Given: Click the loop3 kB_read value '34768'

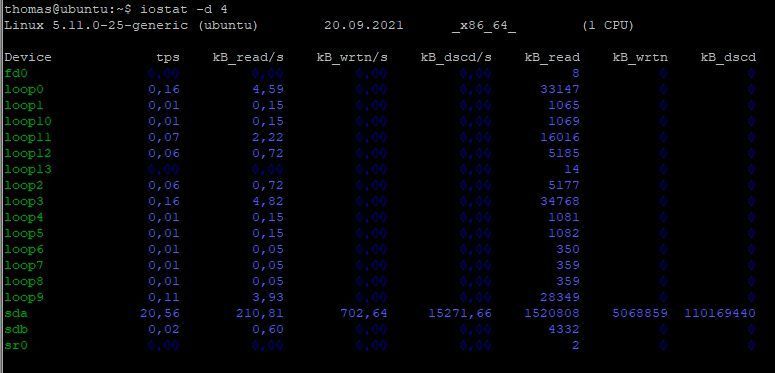Looking at the screenshot, I should 560,202.
